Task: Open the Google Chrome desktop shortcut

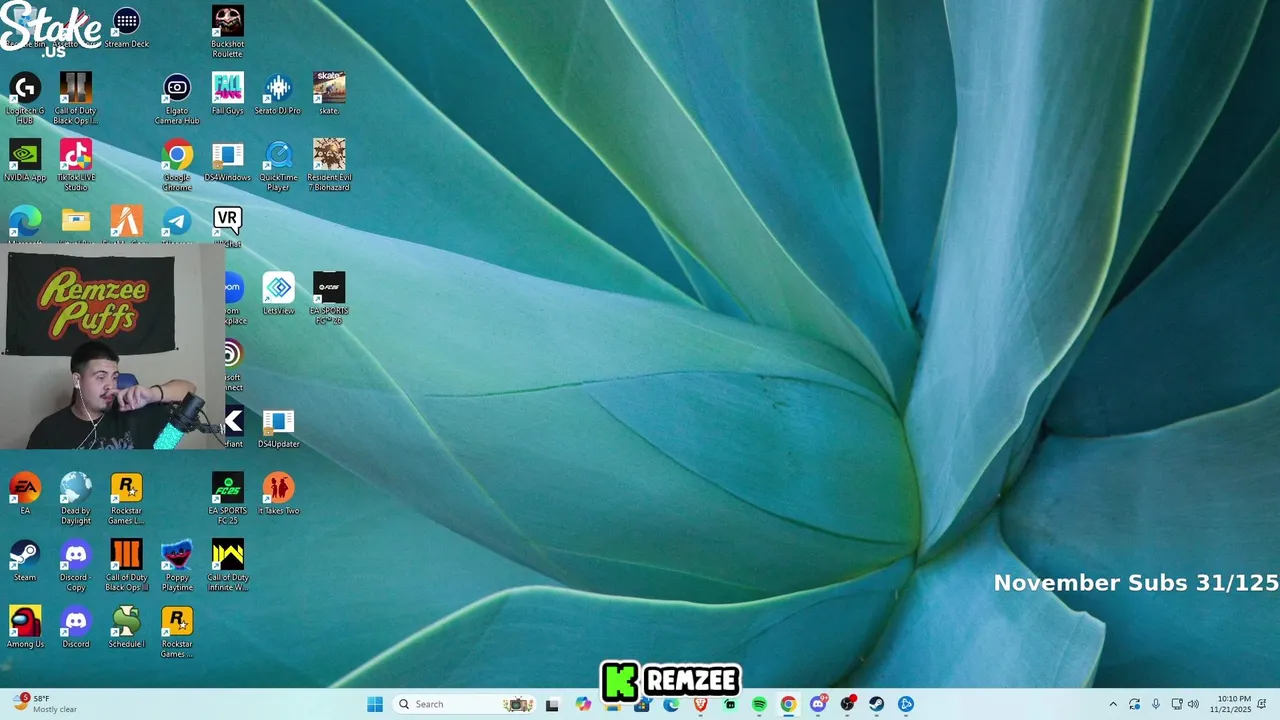Action: tap(177, 166)
